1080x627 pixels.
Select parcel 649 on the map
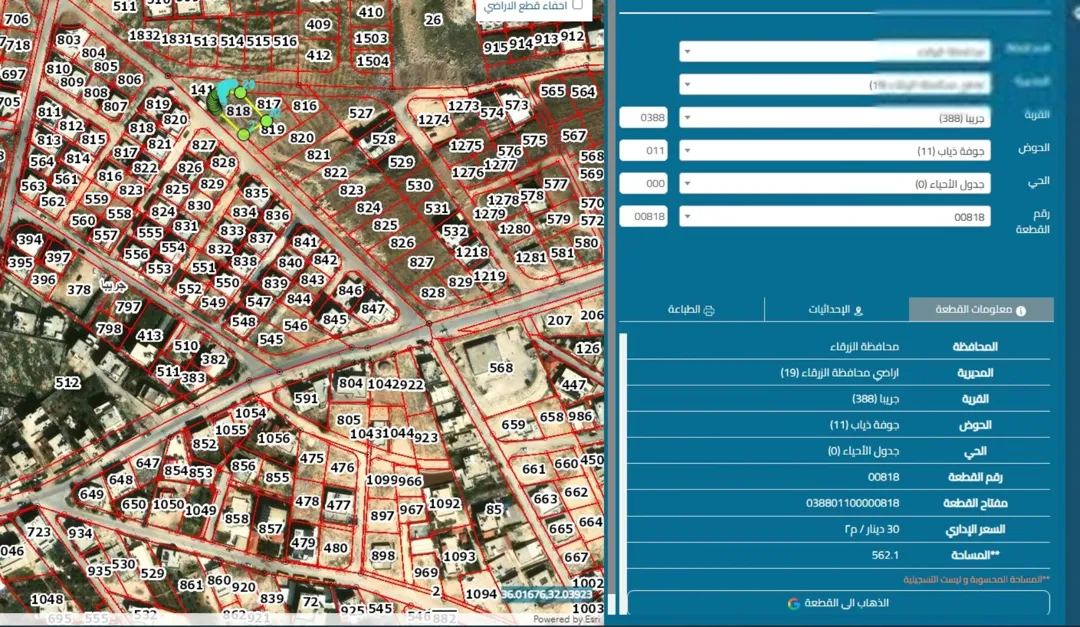(92, 494)
